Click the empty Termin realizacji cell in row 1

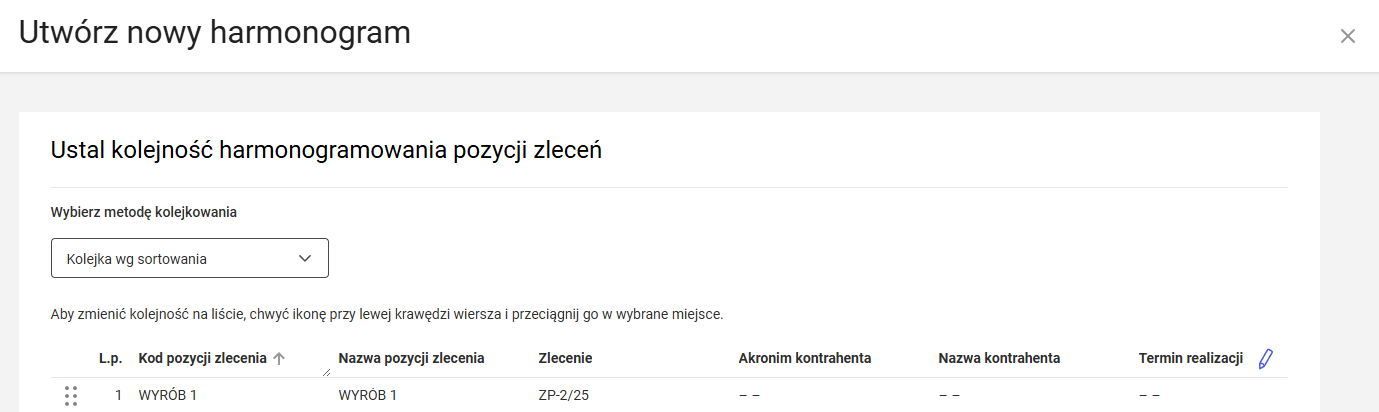(x=1149, y=395)
